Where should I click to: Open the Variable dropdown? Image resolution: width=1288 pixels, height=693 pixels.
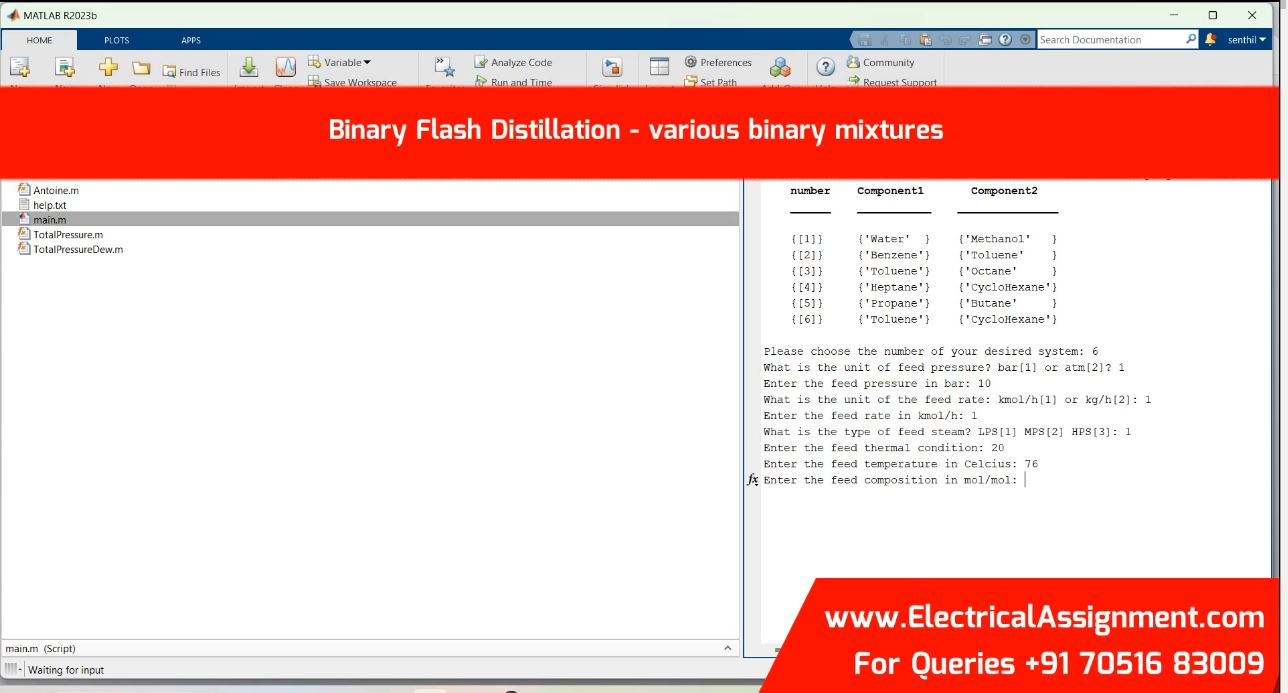[x=339, y=62]
